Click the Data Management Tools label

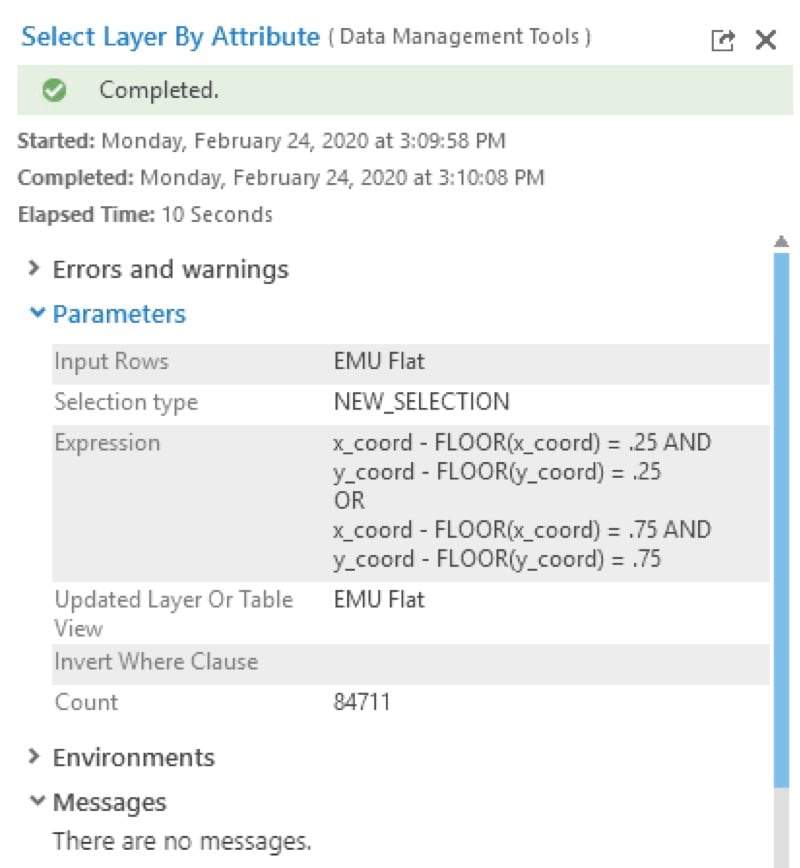[x=460, y=38]
